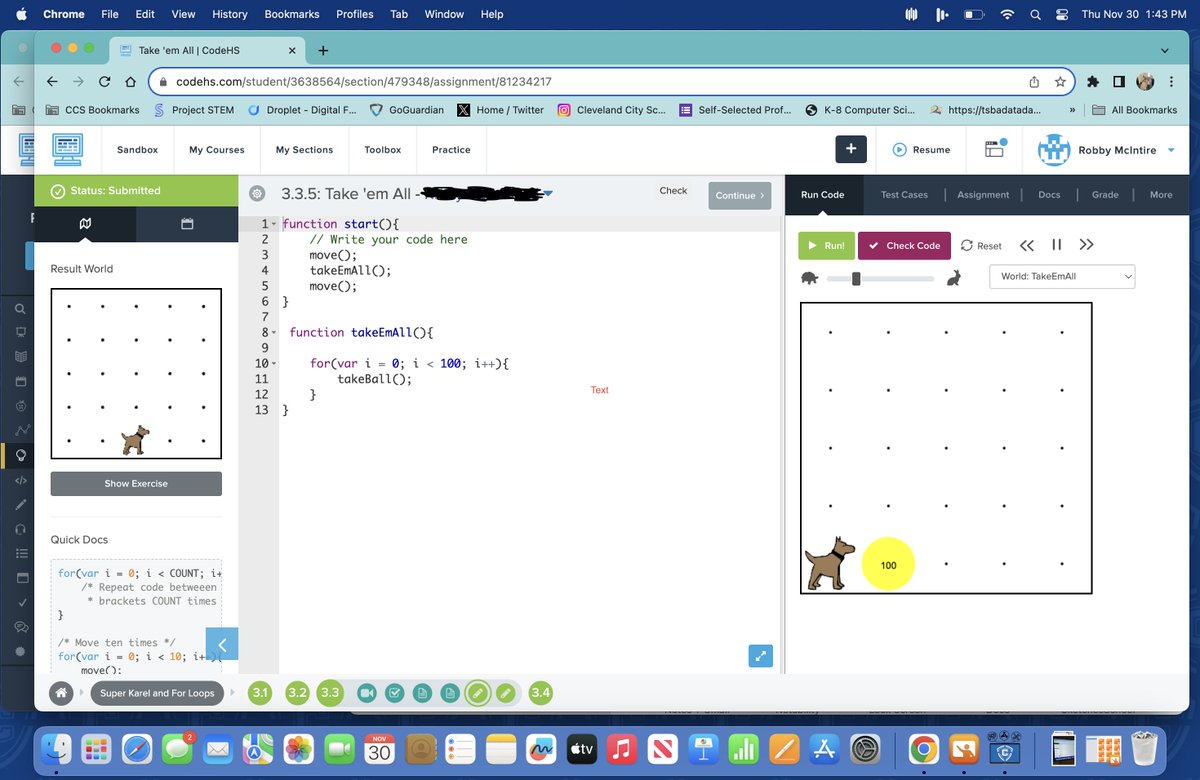Click the CodeHS computer logo
The width and height of the screenshot is (1200, 780).
coord(67,149)
